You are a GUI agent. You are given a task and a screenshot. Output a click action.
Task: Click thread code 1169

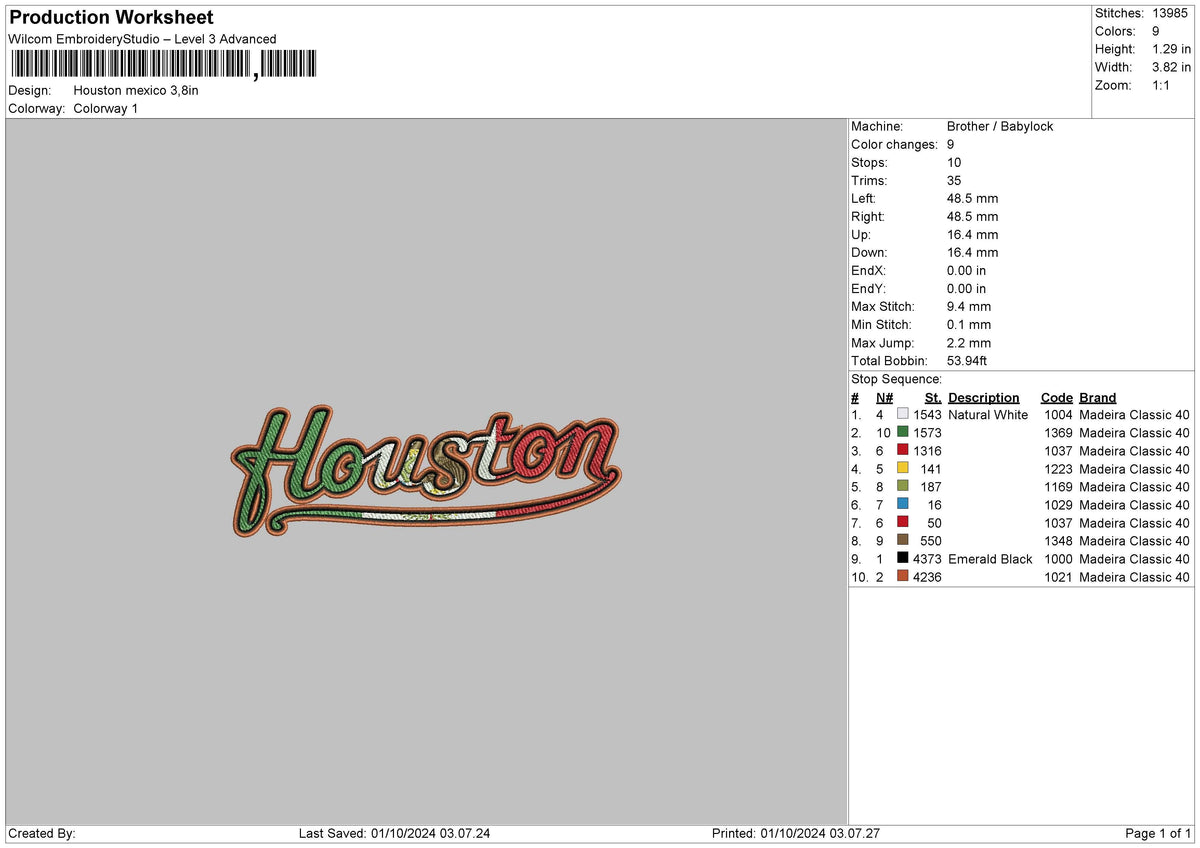(x=1058, y=486)
